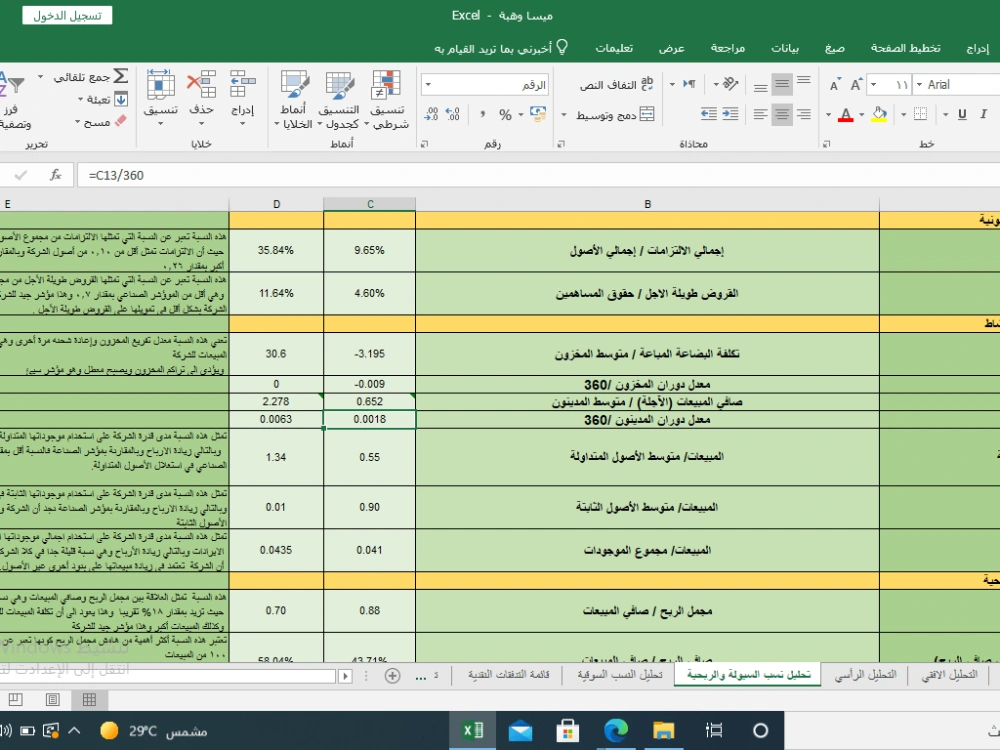The width and height of the screenshot is (1000, 750).
Task: Switch to sheet قائمة التدفقات النقدية
Action: click(x=509, y=675)
